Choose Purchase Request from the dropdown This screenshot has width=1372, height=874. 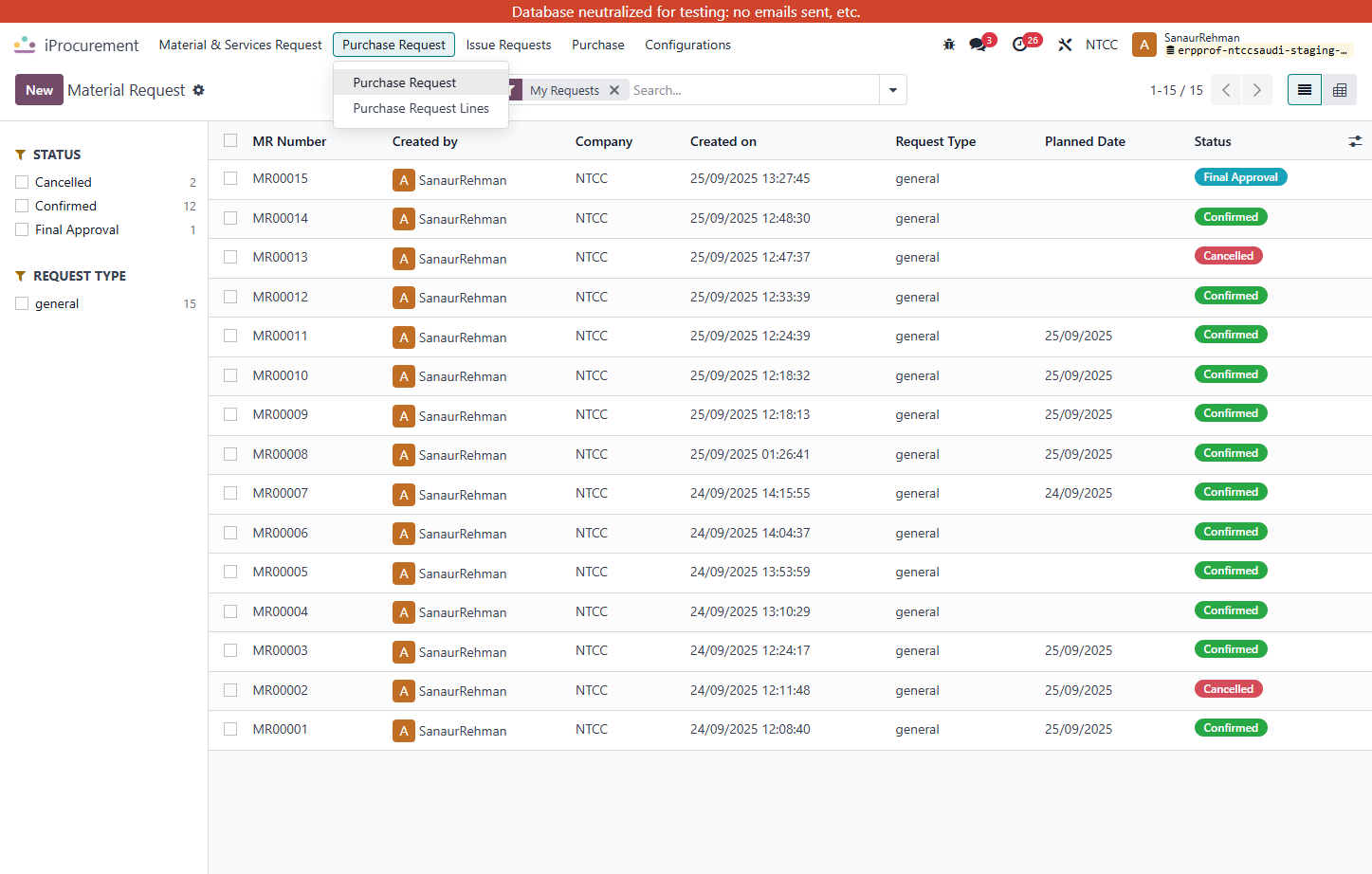point(421,82)
